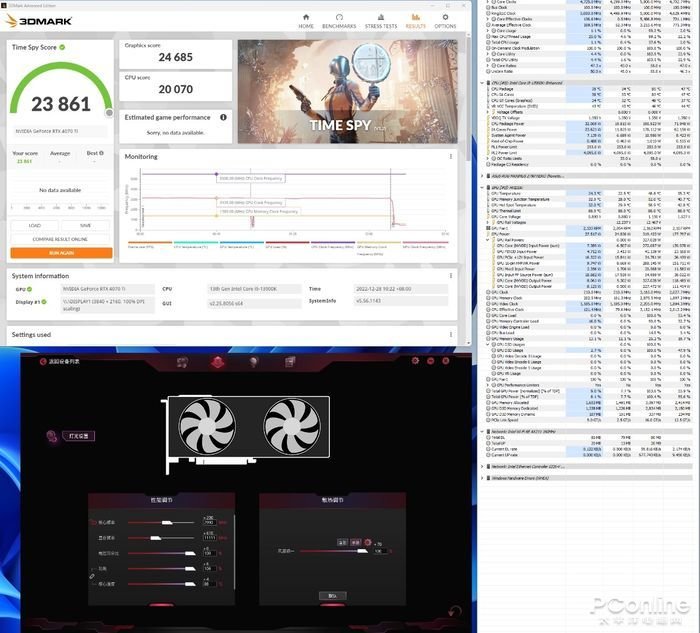Expand the ASUS ROG motherboard sensor section
Viewport: 700px width, 633px height.
(482, 176)
